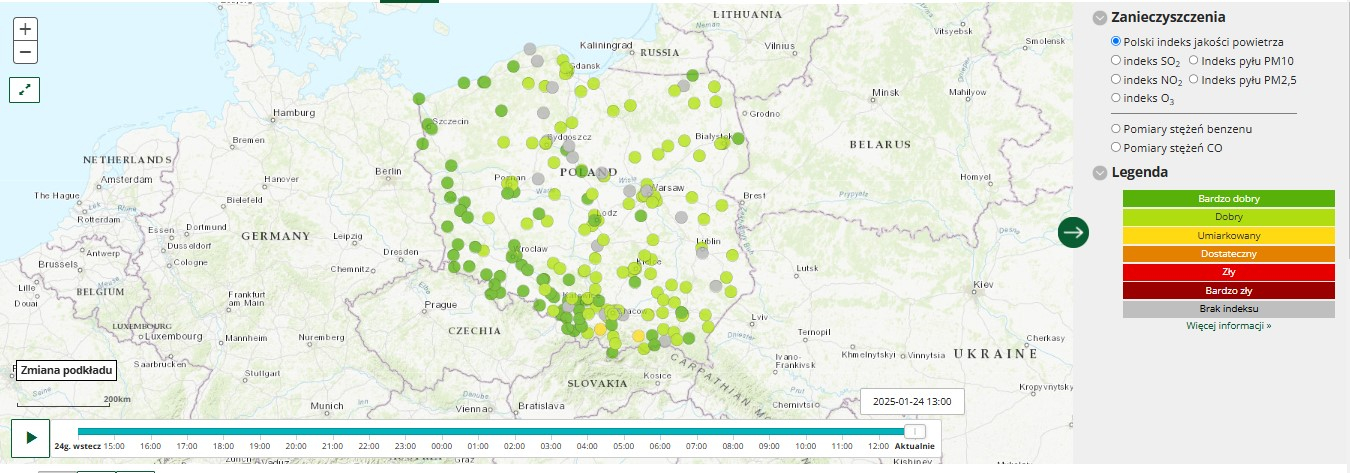Click the green arrow panel button
Image resolution: width=1350 pixels, height=473 pixels.
click(1073, 232)
